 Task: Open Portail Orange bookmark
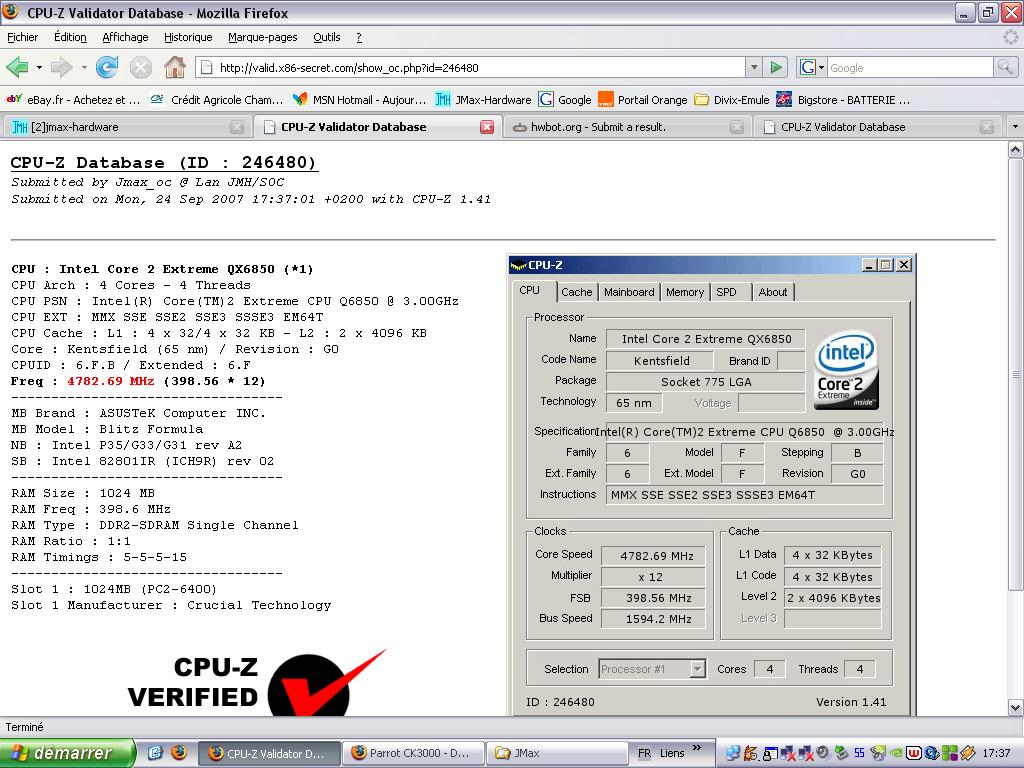pos(643,100)
